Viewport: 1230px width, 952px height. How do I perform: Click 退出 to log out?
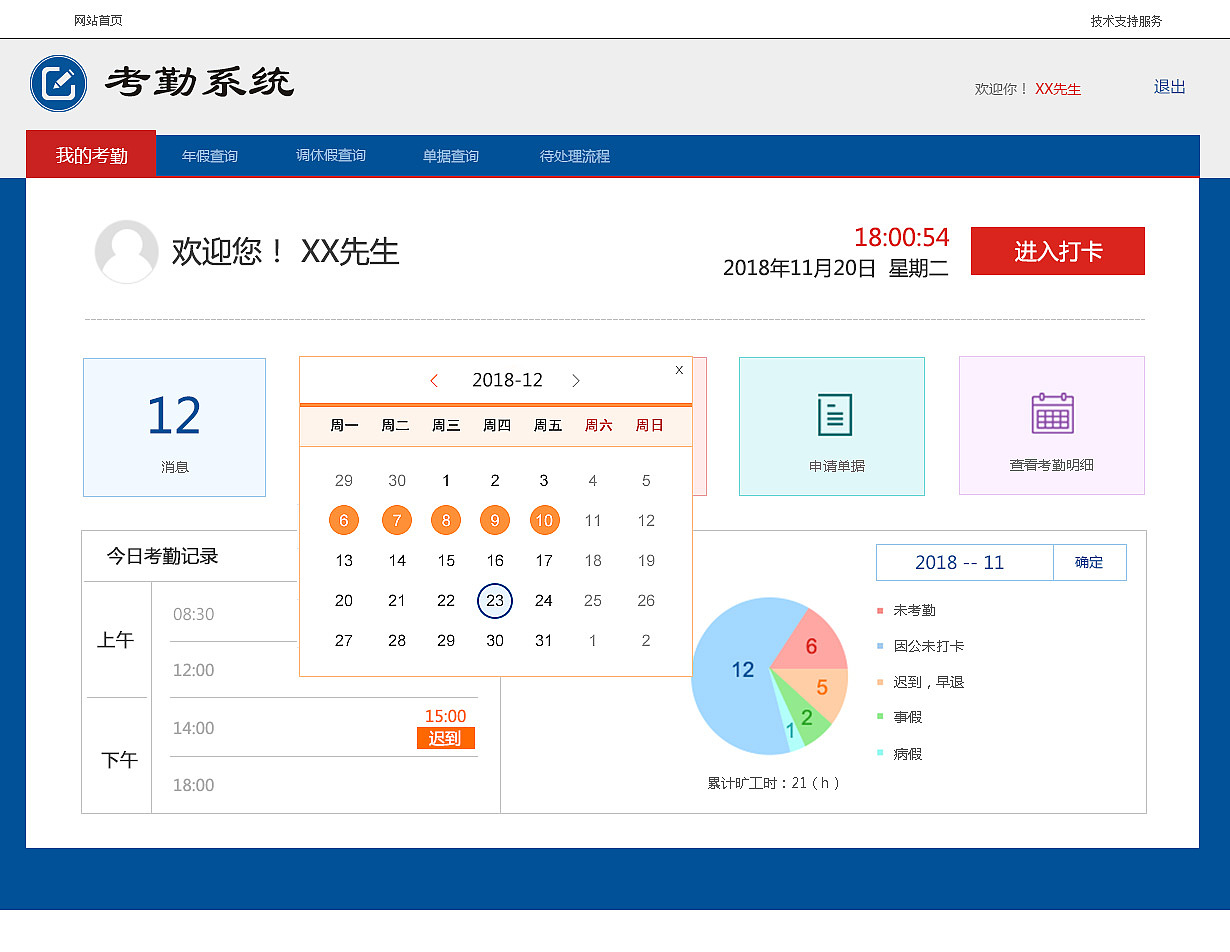(x=1168, y=87)
